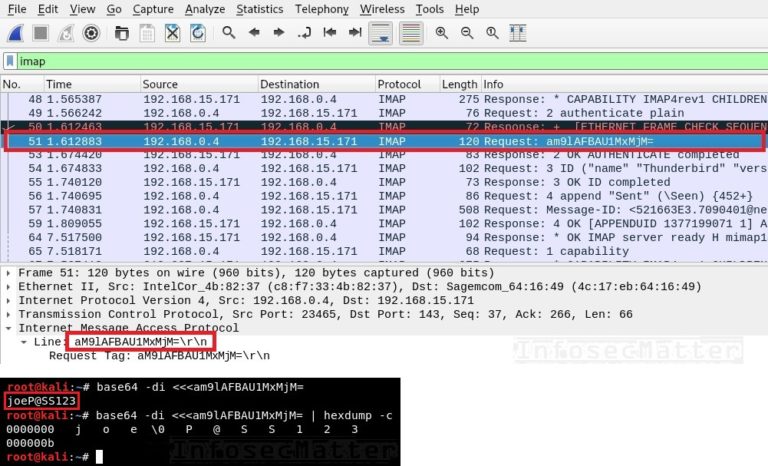
Task: Select the Request Tag detail line
Action: point(159,356)
